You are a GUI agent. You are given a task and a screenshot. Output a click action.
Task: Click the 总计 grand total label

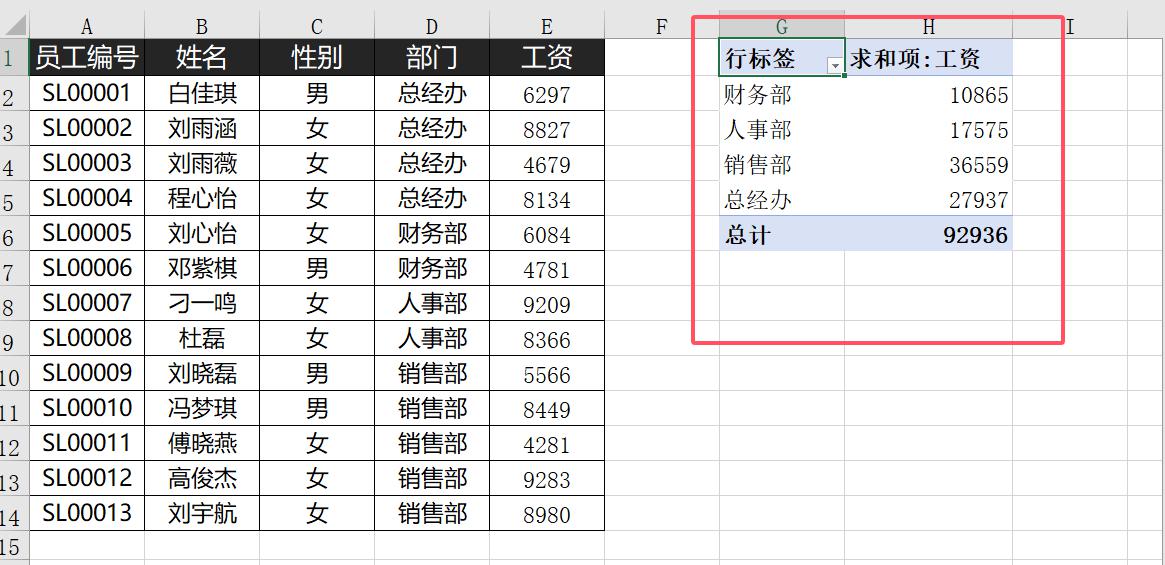[782, 234]
